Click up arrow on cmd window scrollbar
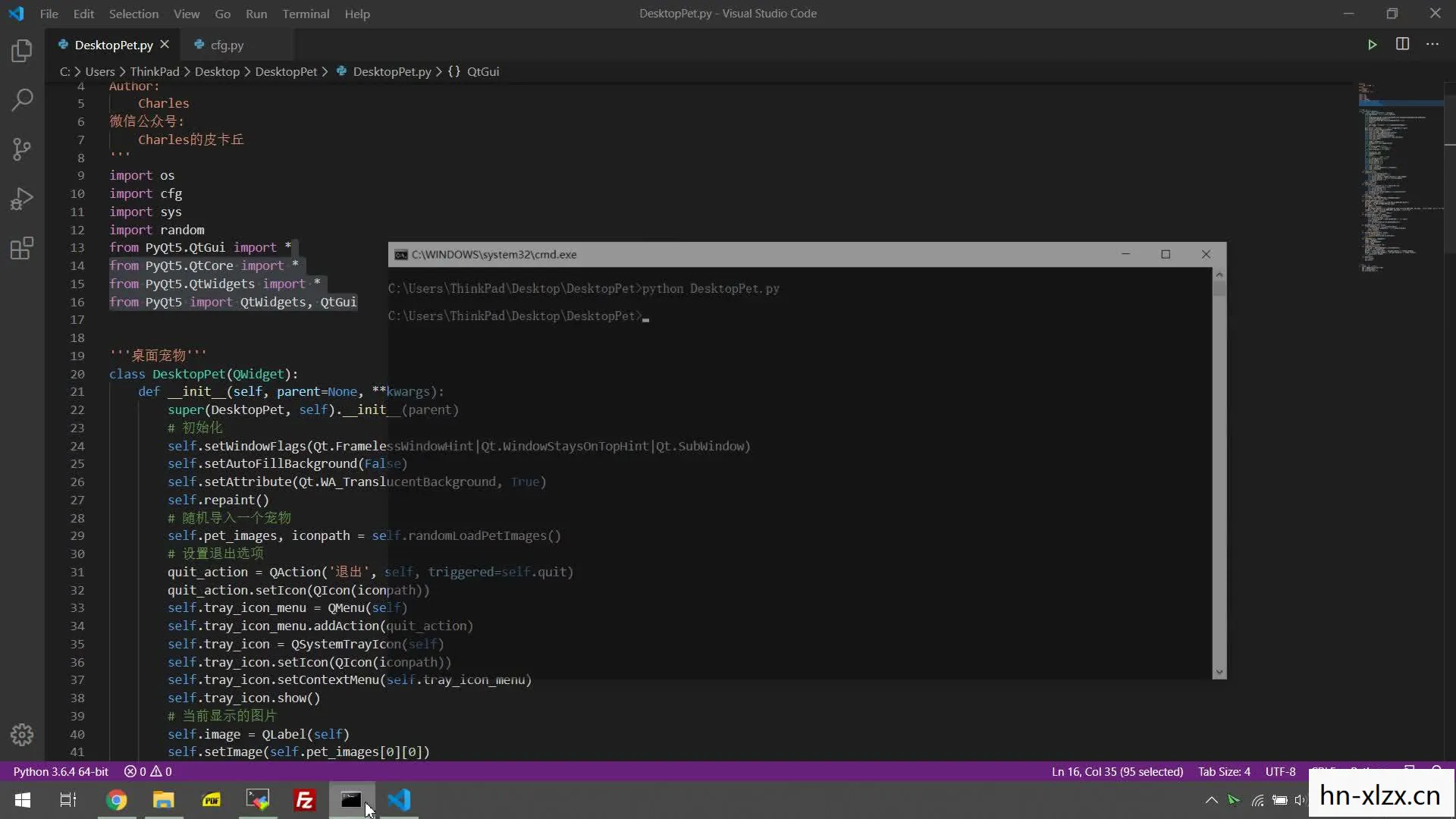 pyautogui.click(x=1219, y=275)
